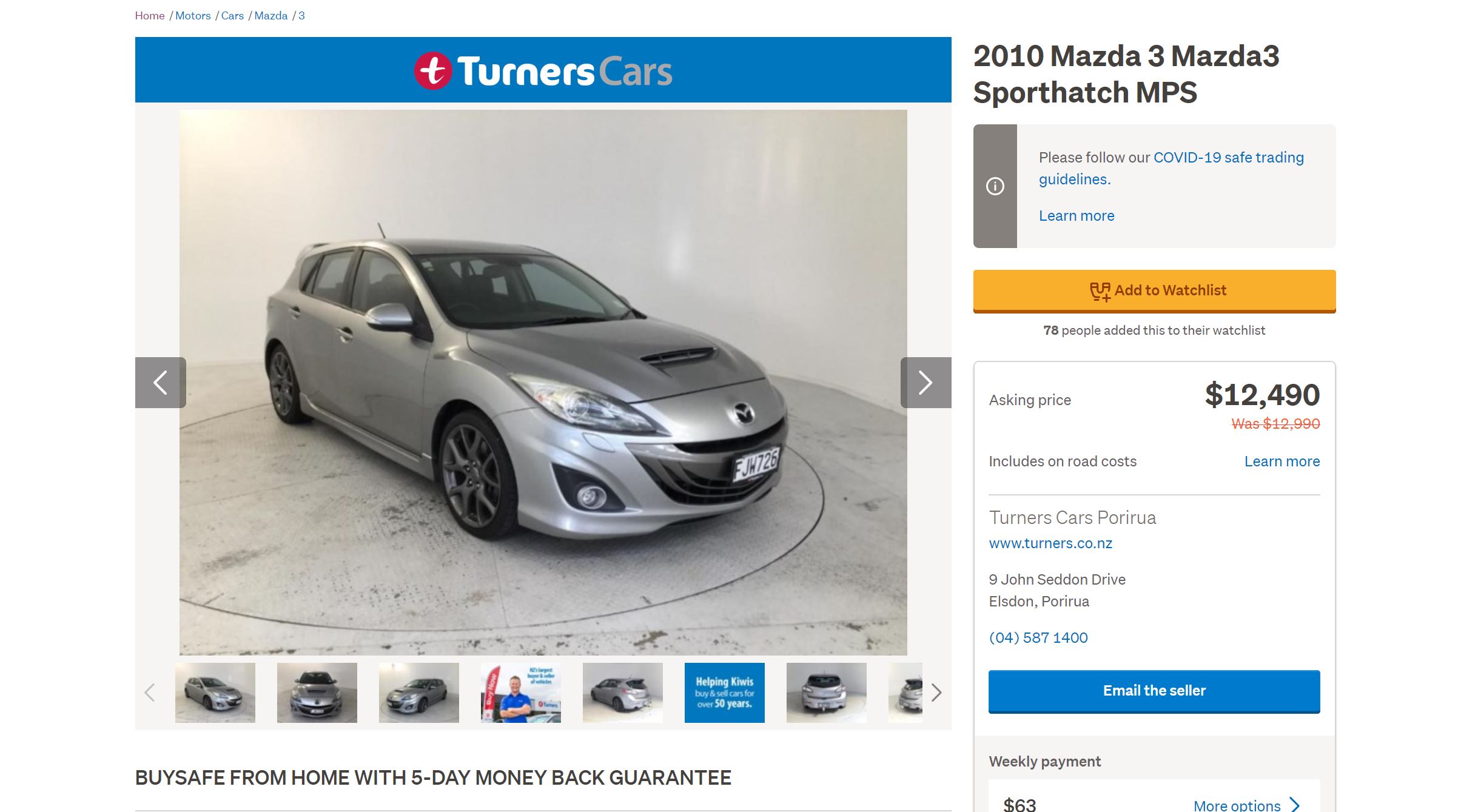Image resolution: width=1478 pixels, height=812 pixels.
Task: Click the Turners Cars logo banner
Action: pos(543,70)
